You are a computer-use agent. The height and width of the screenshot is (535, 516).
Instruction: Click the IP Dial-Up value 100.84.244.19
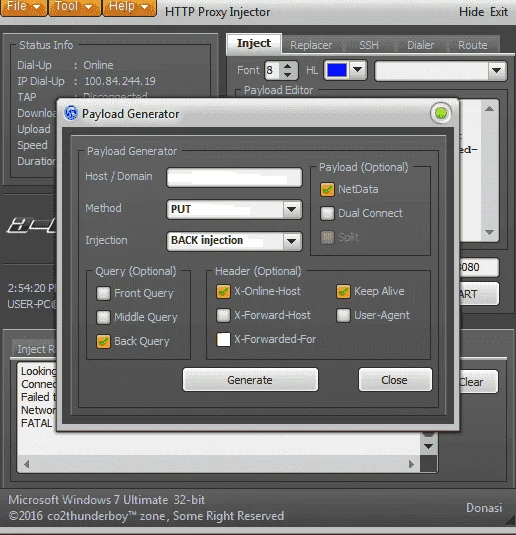coord(120,81)
